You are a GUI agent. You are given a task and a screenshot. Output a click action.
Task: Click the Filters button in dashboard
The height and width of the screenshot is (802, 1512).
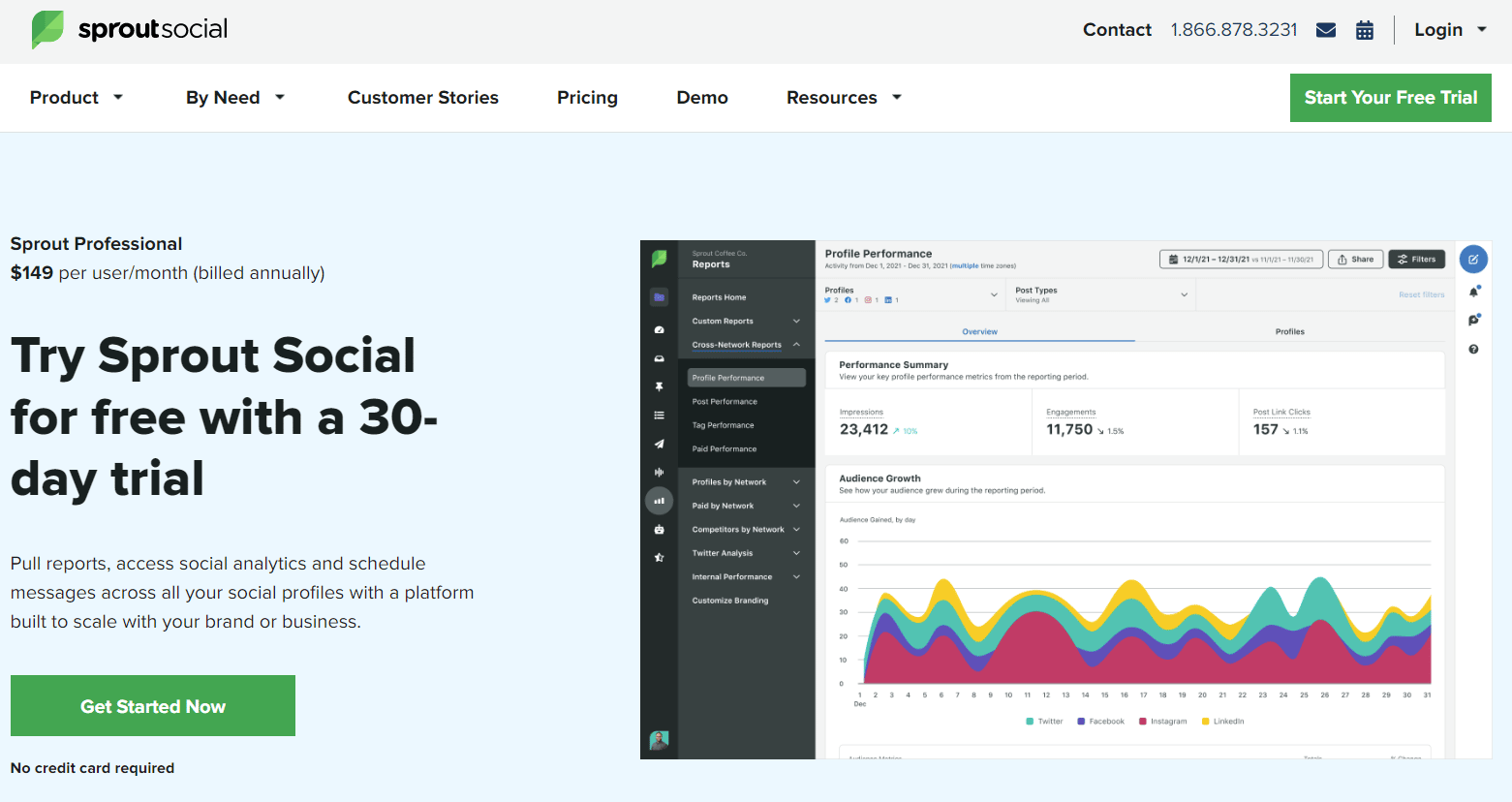point(1417,260)
